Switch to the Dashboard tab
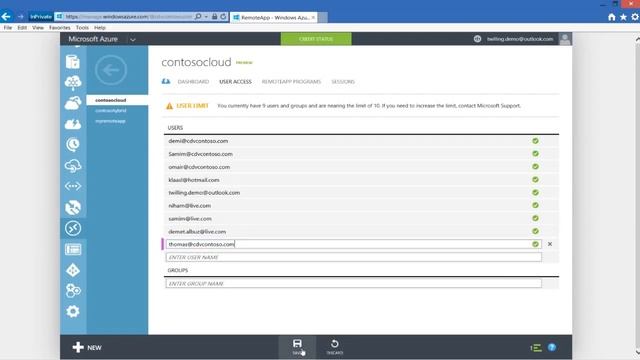 pyautogui.click(x=193, y=82)
